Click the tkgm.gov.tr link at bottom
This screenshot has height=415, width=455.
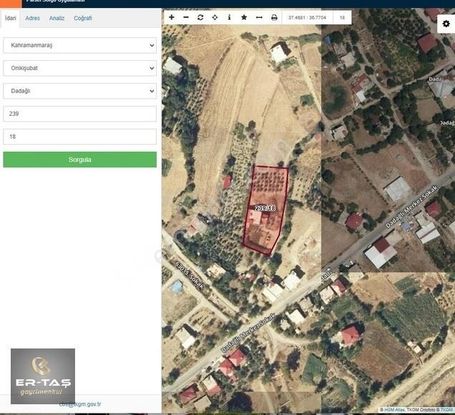[x=80, y=404]
